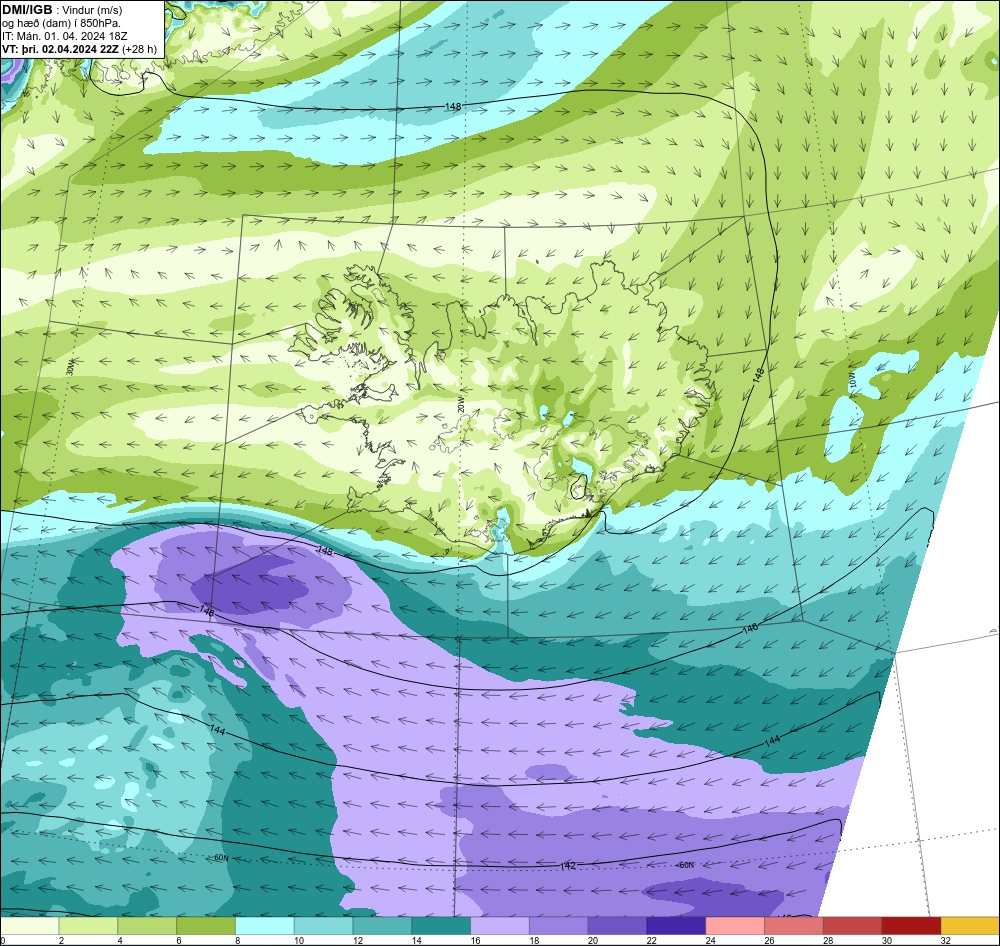The height and width of the screenshot is (946, 1000).
Task: Click the 2–4 m/s light green legend swatch
Action: pos(88,926)
